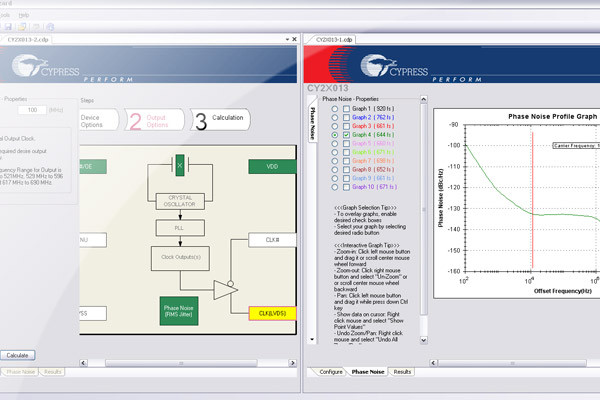Click the small down arrow below vertical Phase Noise tab
Viewport: 600px width, 400px height.
312,340
